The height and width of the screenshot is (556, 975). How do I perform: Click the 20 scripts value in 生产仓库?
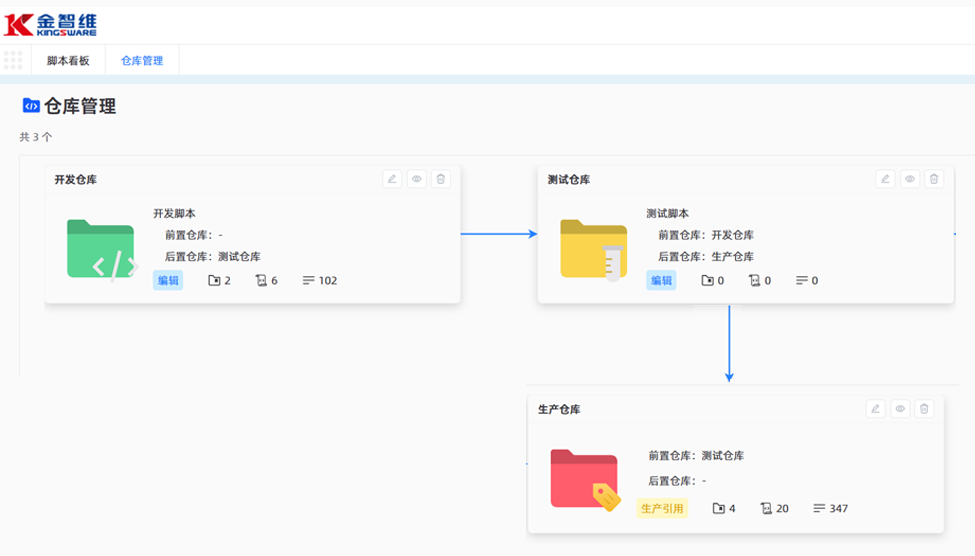pos(782,508)
